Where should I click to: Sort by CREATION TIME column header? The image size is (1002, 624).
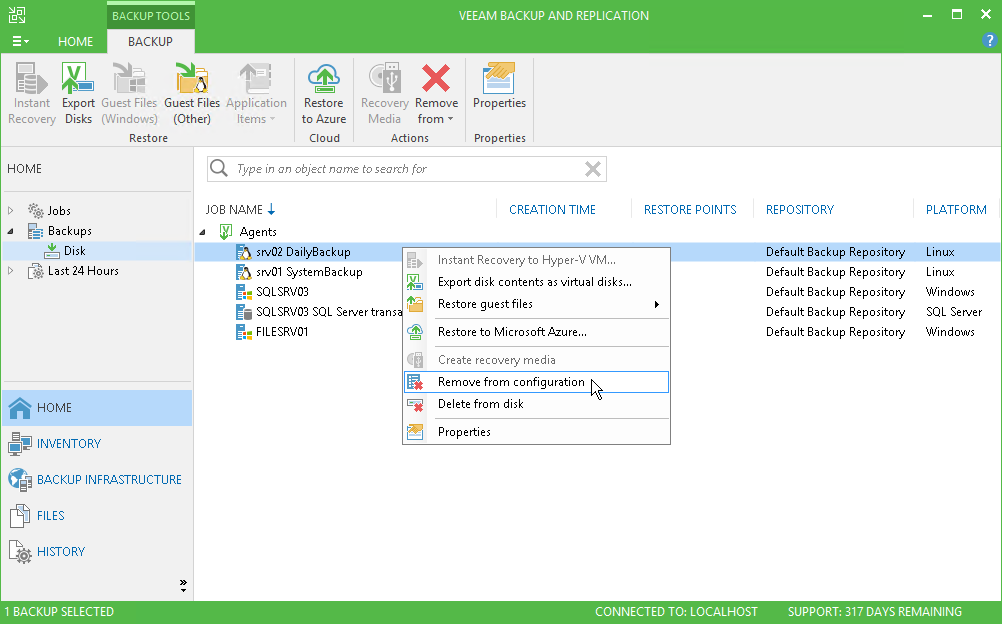[552, 210]
